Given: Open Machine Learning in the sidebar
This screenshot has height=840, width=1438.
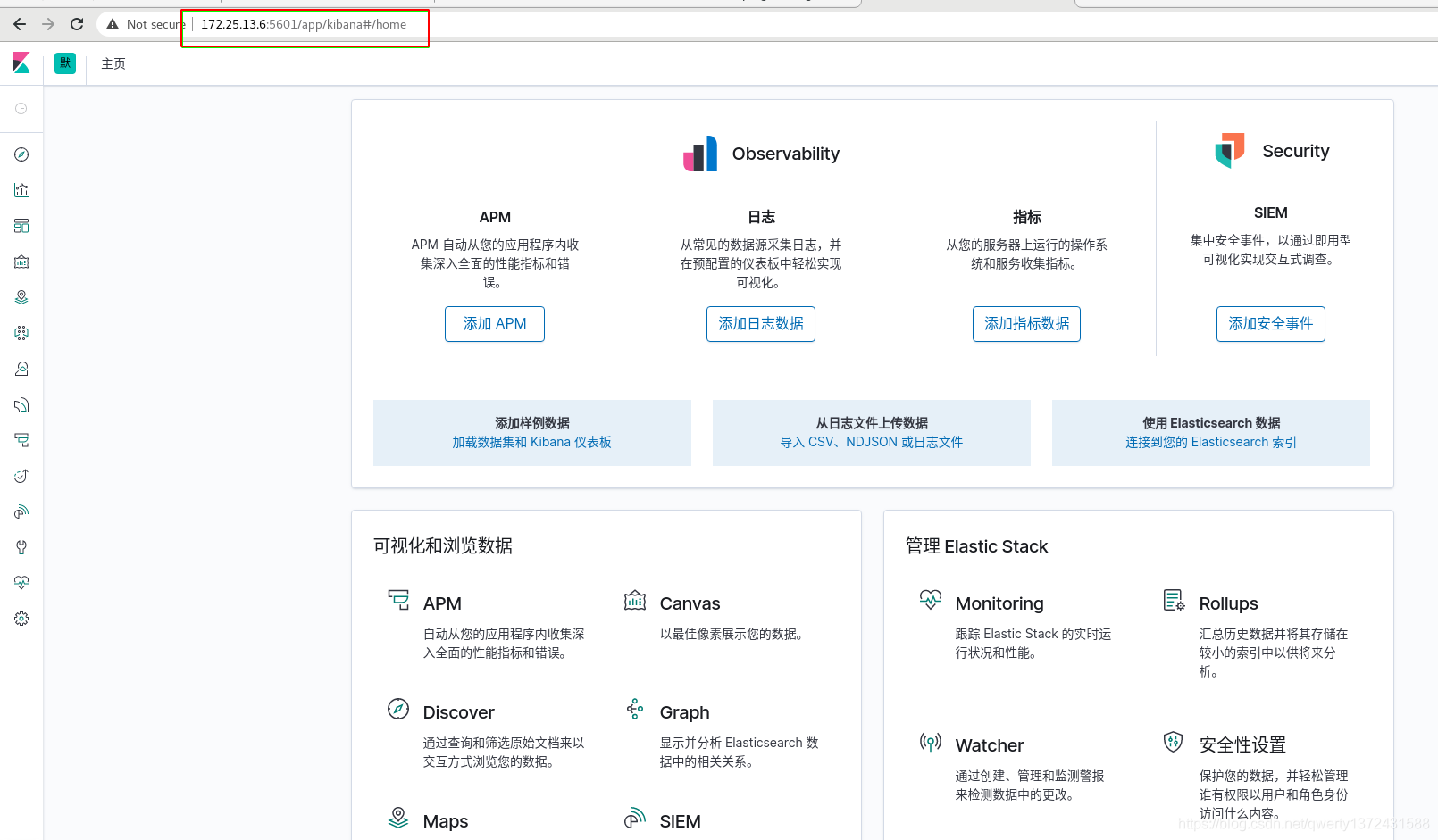Looking at the screenshot, I should point(21,333).
